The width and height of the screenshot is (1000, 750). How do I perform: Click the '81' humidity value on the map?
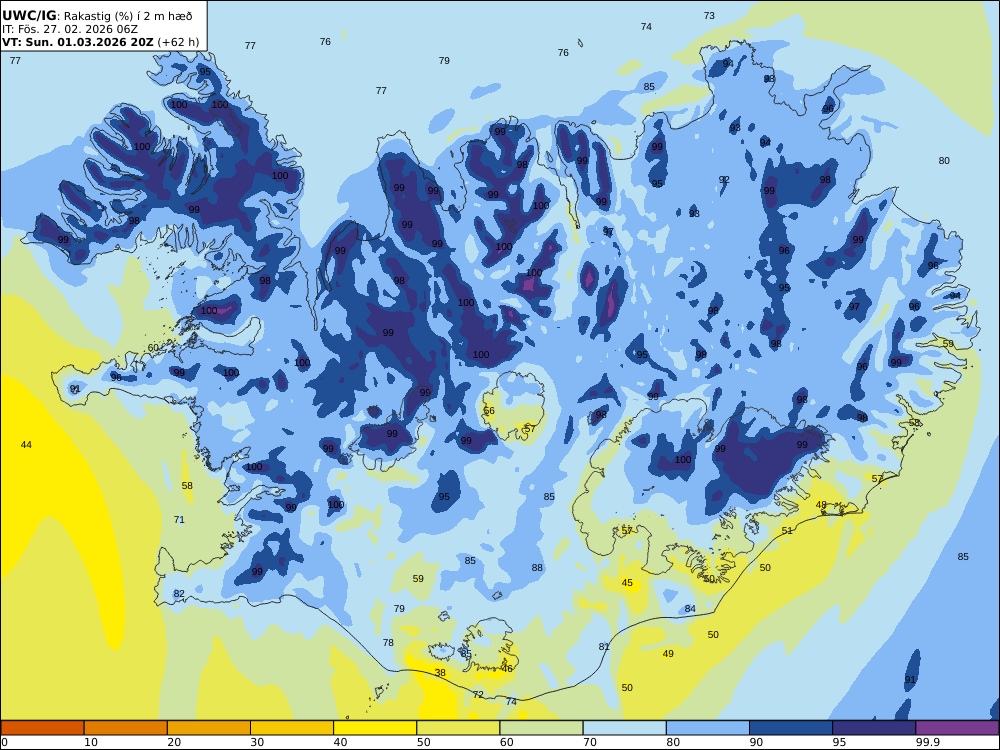[x=604, y=647]
